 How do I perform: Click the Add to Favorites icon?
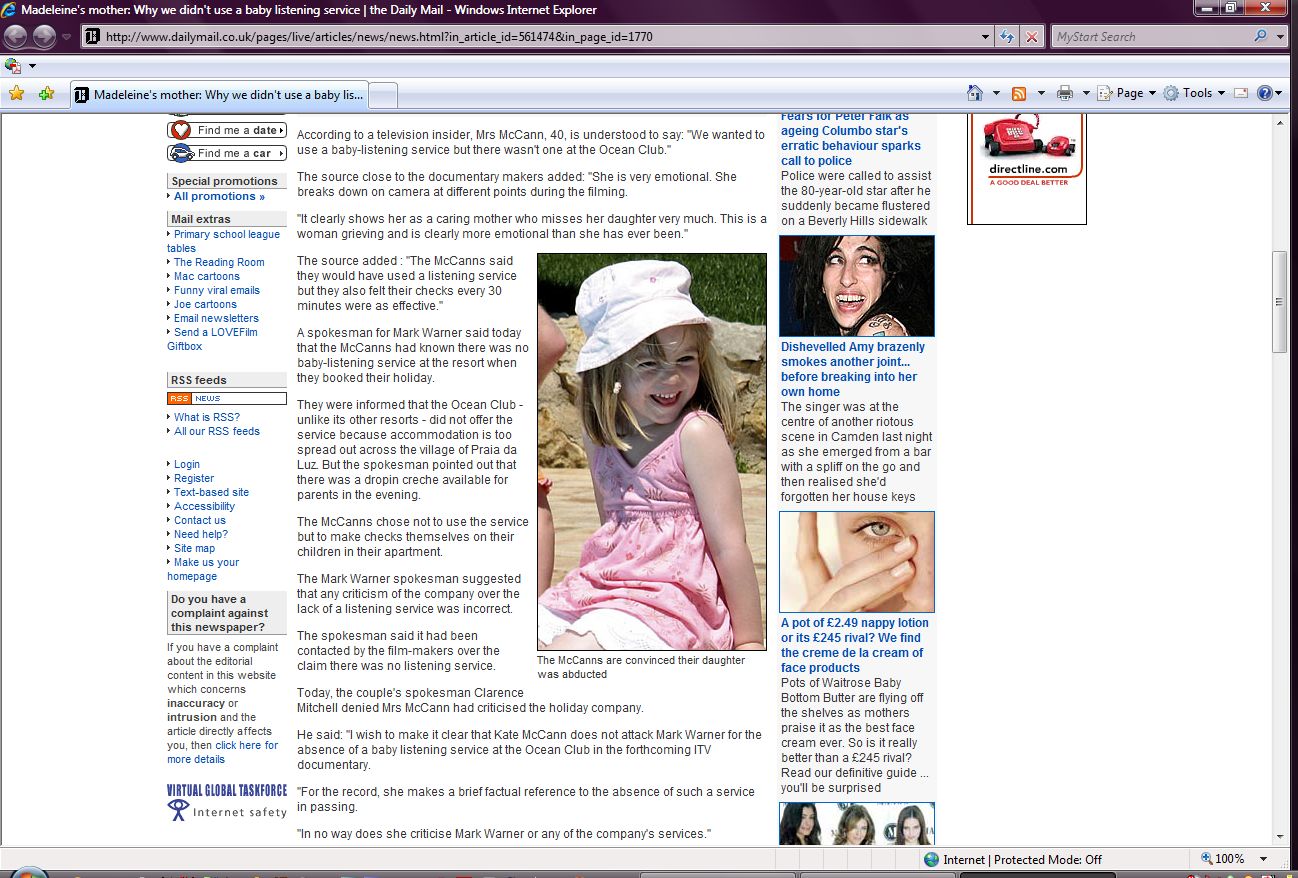(x=46, y=94)
